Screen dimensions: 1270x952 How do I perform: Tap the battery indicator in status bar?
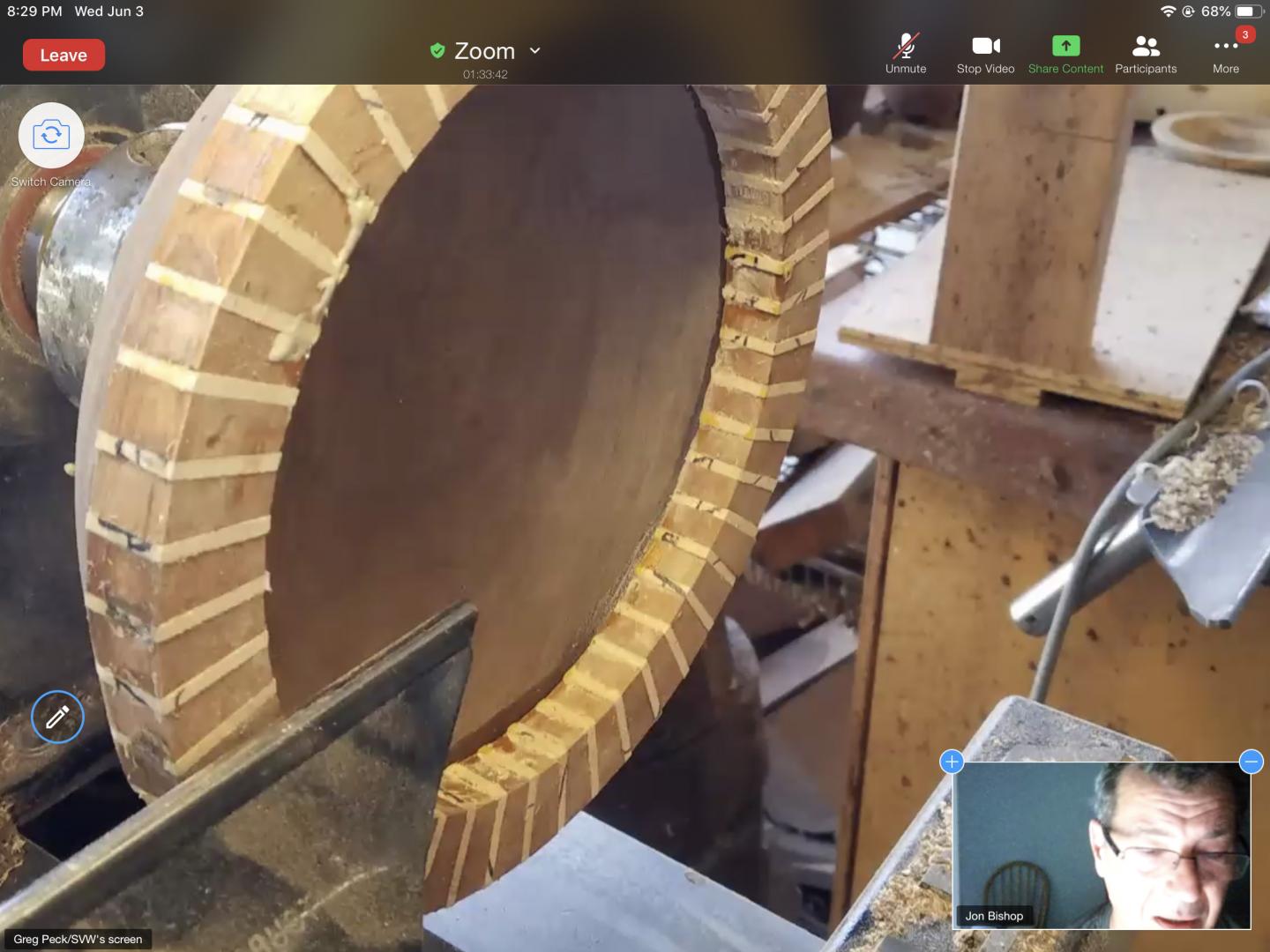tap(1249, 11)
